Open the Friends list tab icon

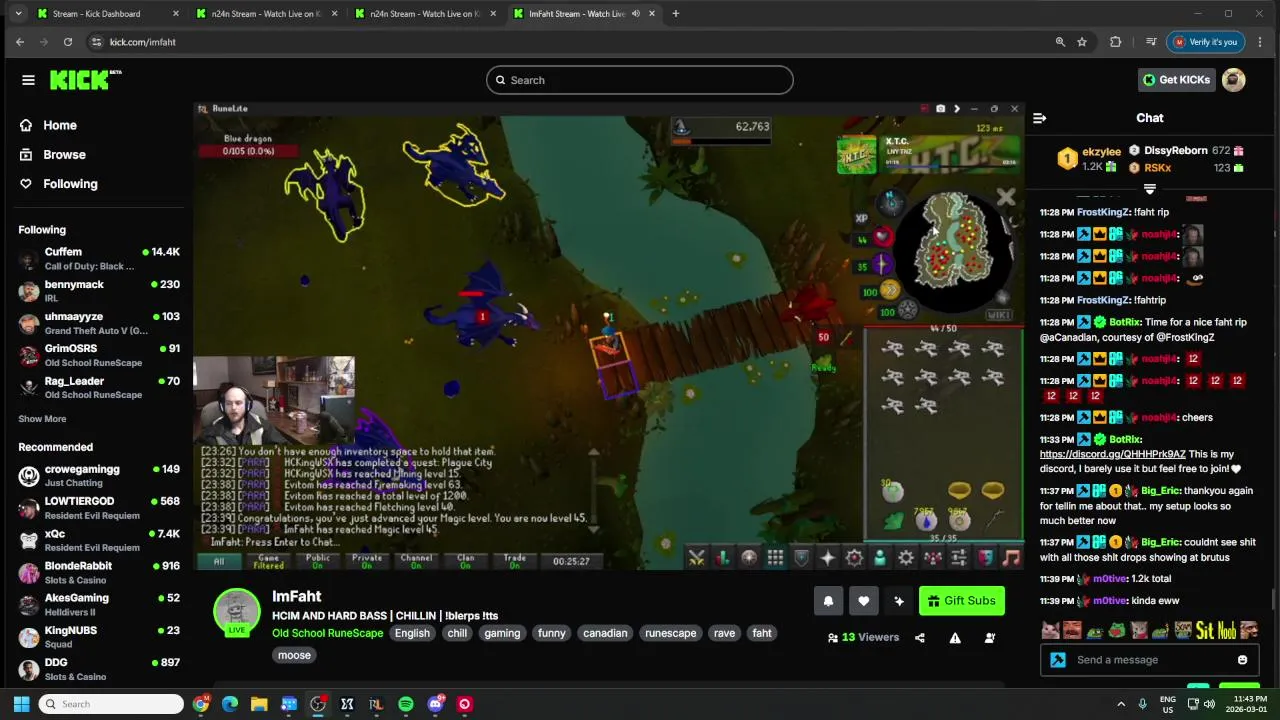click(x=880, y=558)
